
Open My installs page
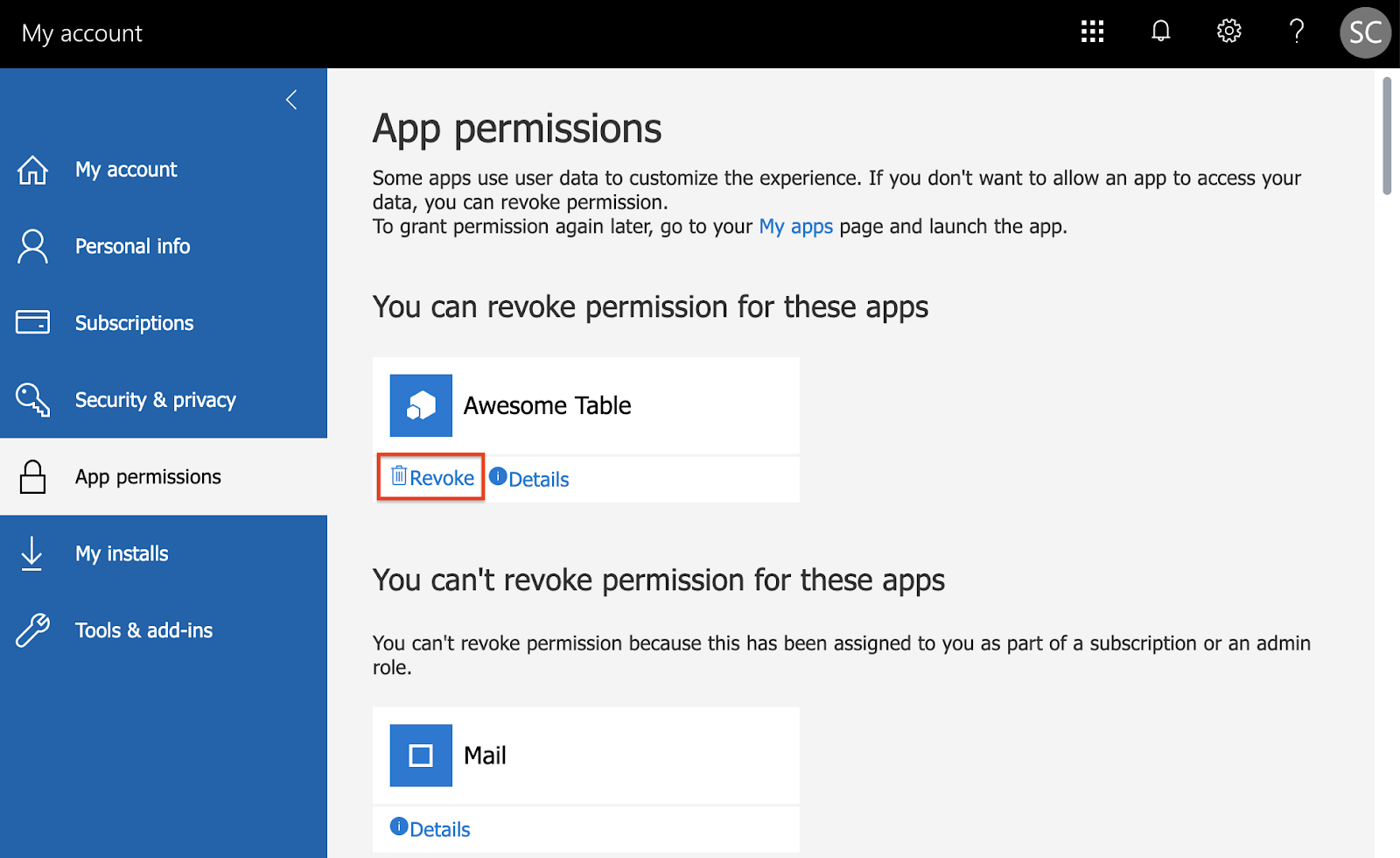(x=164, y=553)
